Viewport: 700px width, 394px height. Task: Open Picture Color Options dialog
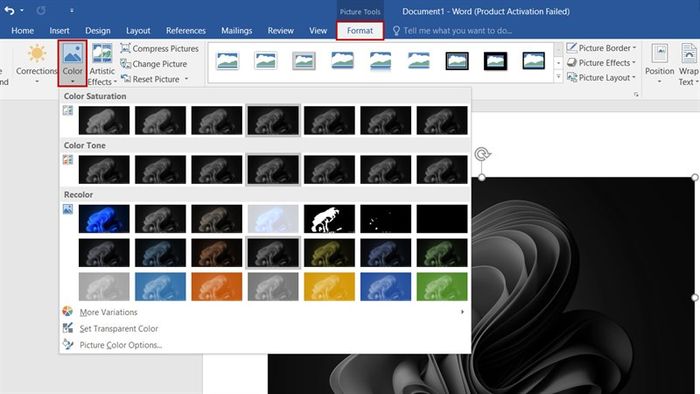[x=121, y=345]
